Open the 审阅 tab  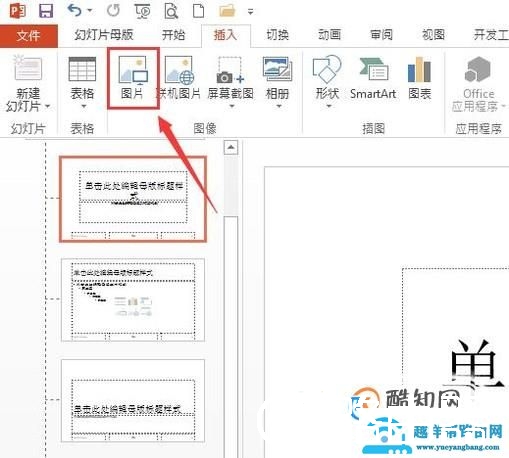click(381, 35)
